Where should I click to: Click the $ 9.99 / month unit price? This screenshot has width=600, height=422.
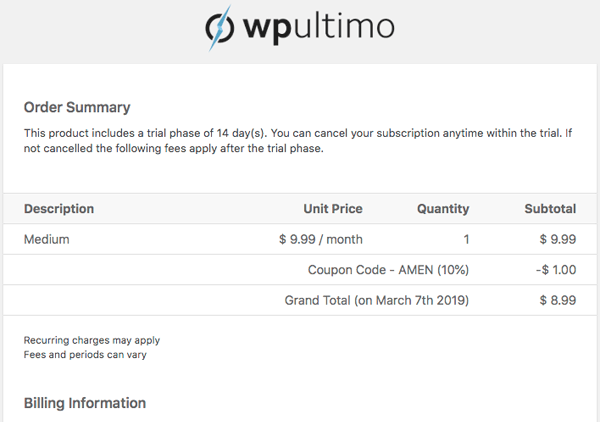[321, 239]
